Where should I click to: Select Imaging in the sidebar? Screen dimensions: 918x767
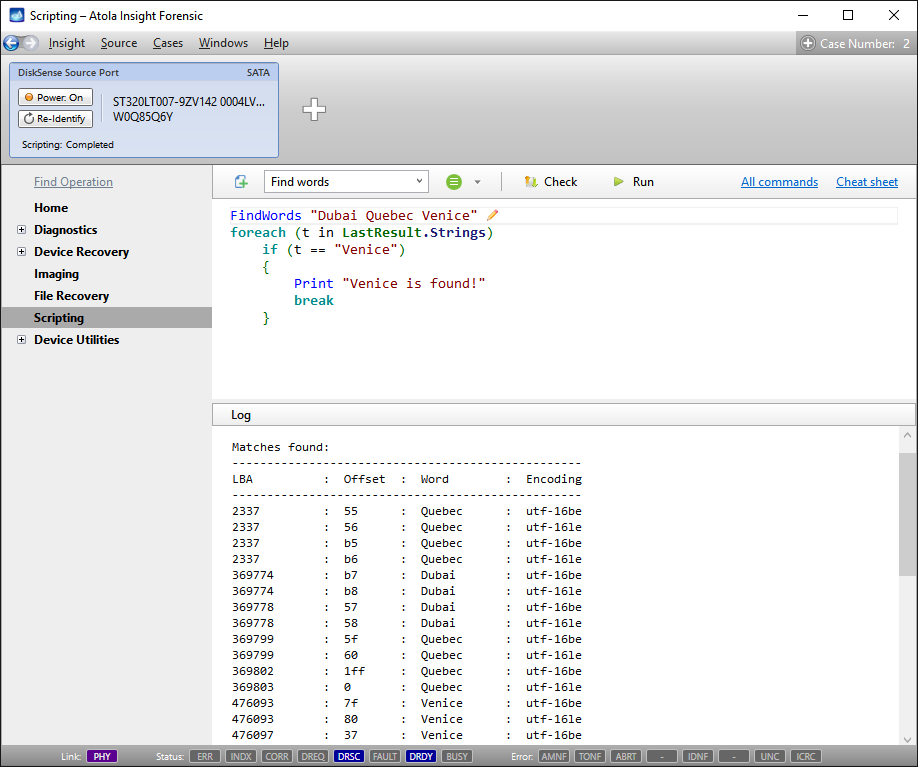click(56, 274)
